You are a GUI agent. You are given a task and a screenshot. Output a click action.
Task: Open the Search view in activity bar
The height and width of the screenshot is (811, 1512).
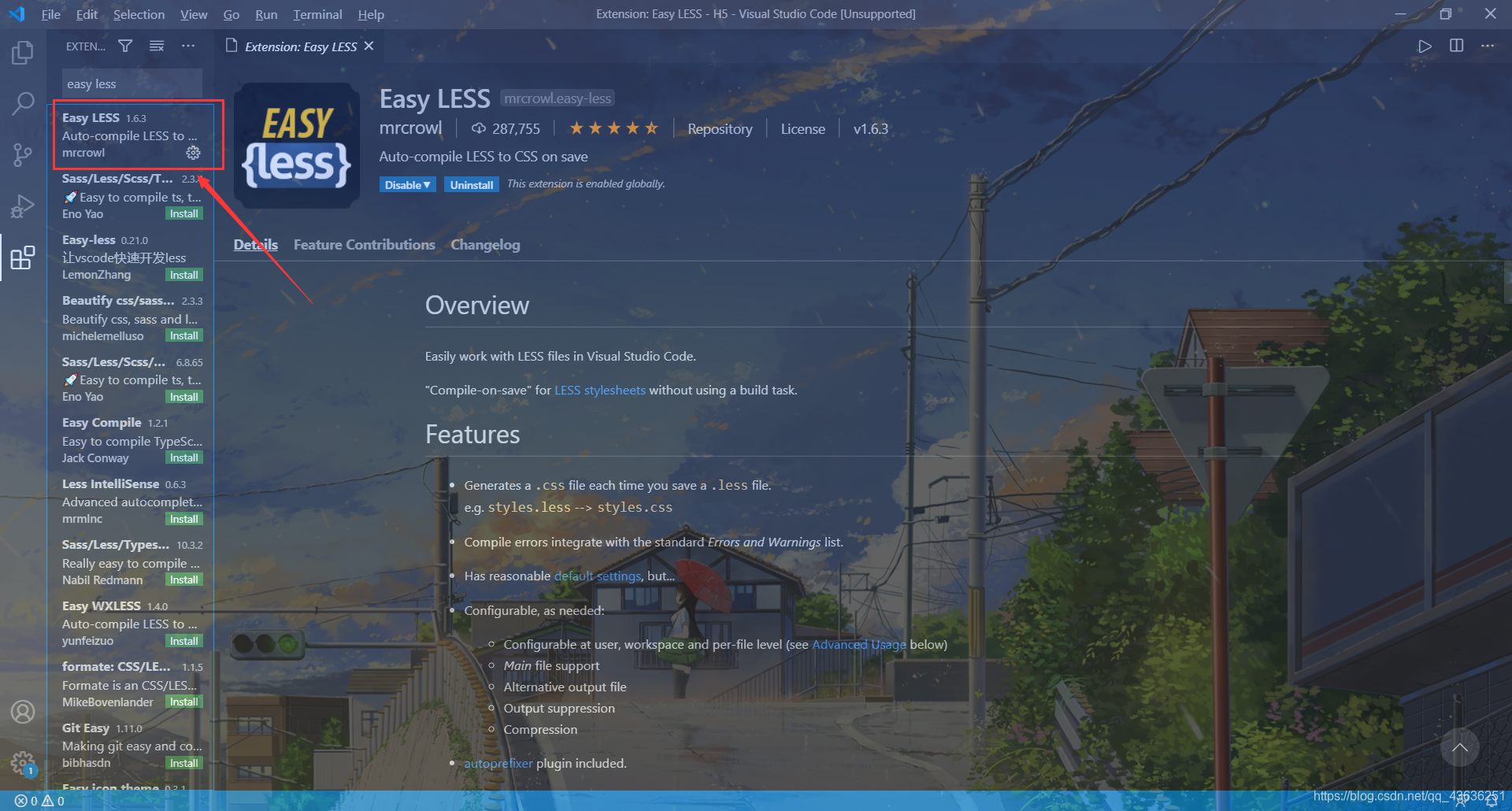23,103
